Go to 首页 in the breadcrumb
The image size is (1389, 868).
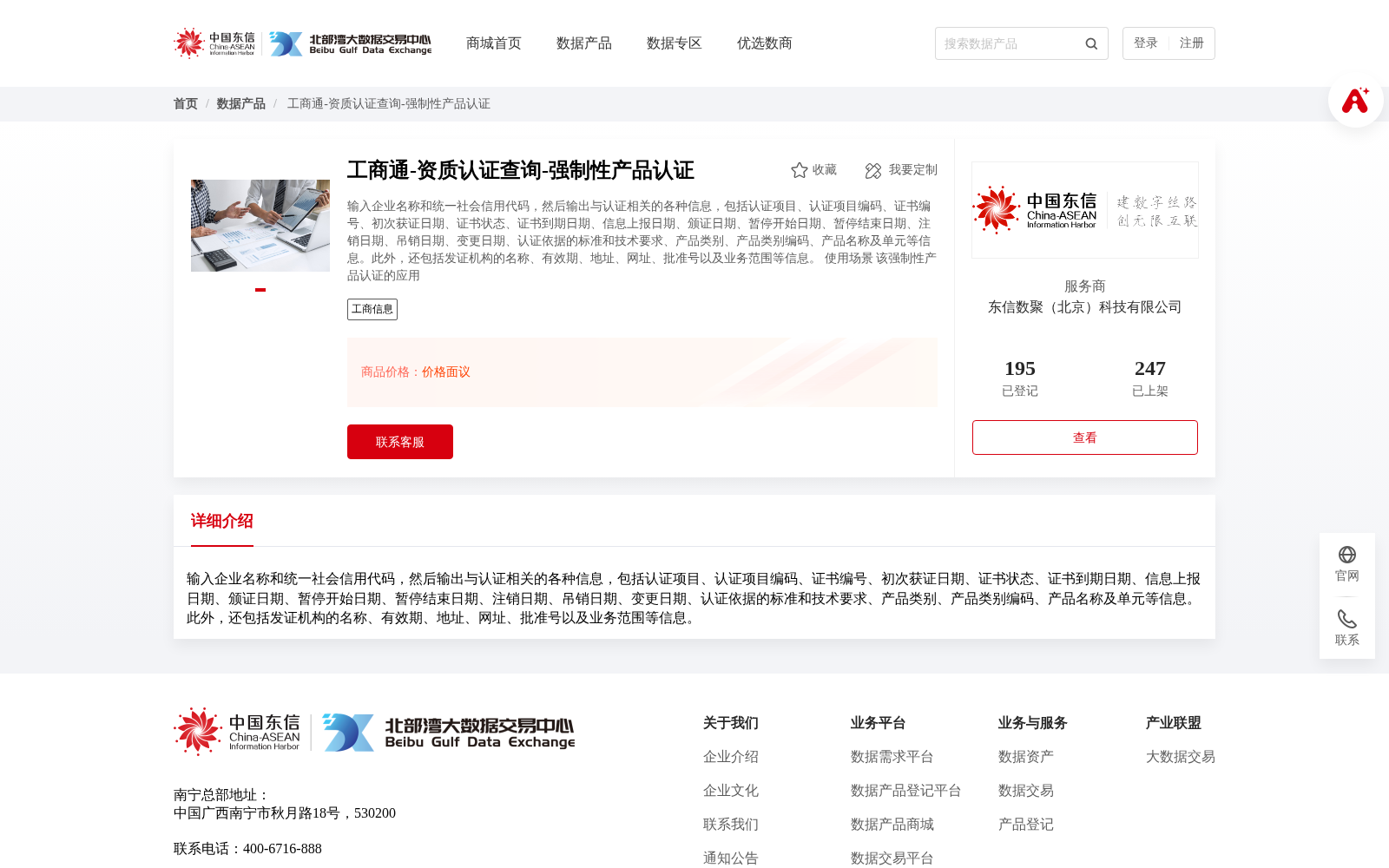[186, 104]
